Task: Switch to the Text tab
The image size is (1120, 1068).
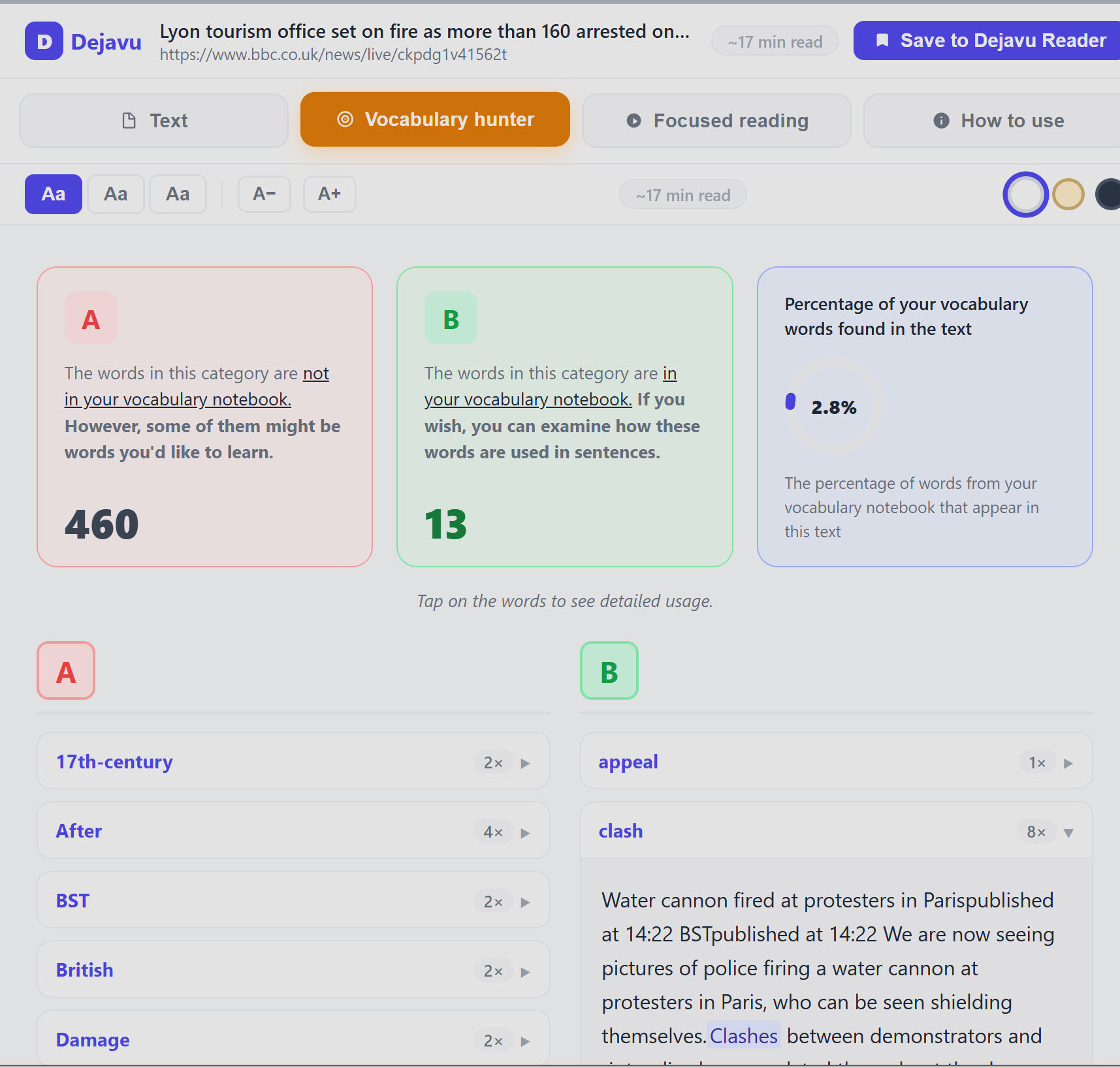Action: point(154,121)
